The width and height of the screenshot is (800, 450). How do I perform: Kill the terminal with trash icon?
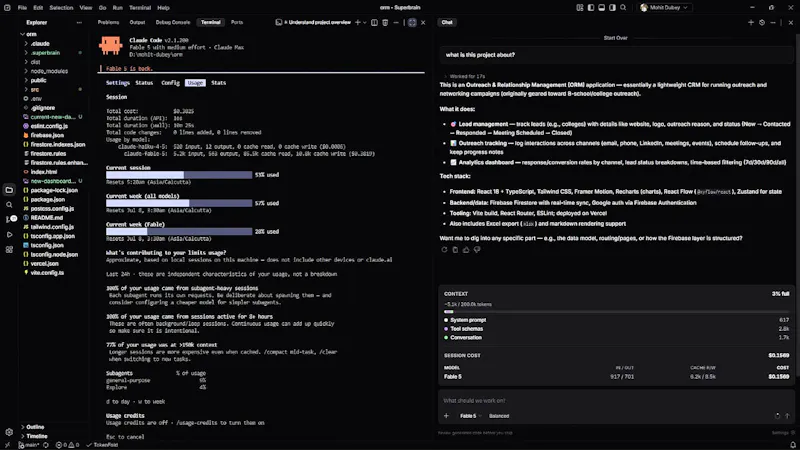click(385, 22)
